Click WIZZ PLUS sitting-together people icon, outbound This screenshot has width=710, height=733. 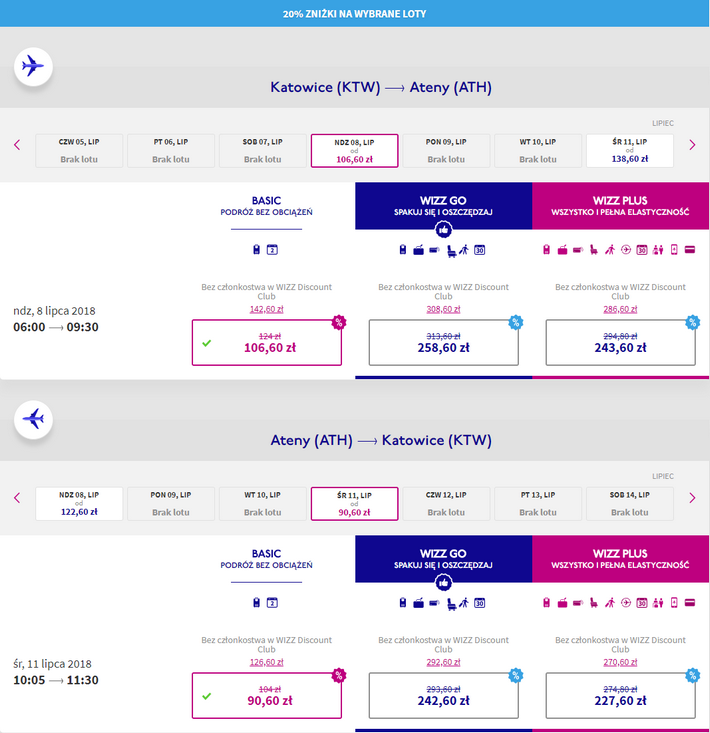click(658, 250)
